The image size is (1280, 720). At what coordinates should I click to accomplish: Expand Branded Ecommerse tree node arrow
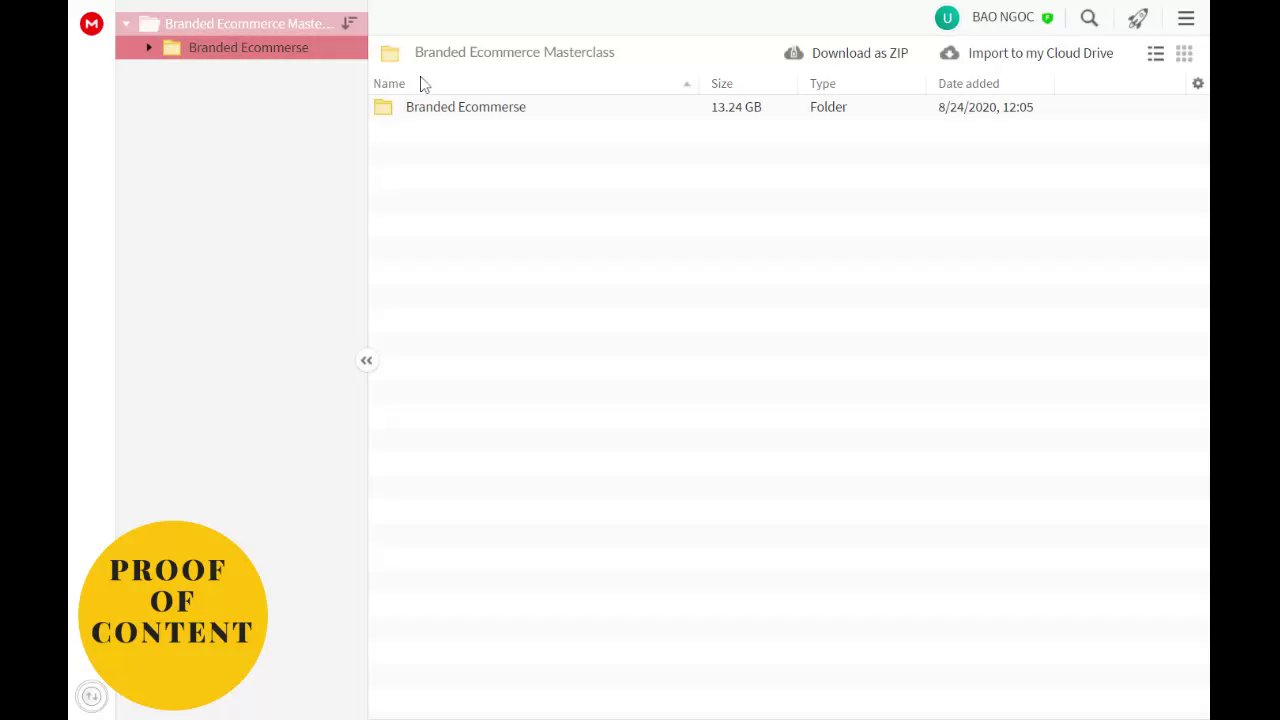[149, 47]
